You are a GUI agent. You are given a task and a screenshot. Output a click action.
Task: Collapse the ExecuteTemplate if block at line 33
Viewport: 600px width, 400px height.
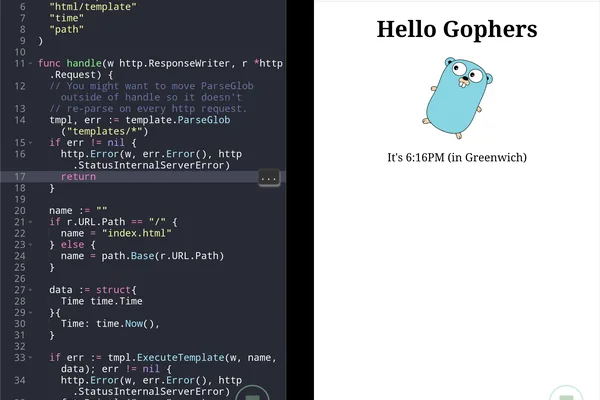point(31,358)
